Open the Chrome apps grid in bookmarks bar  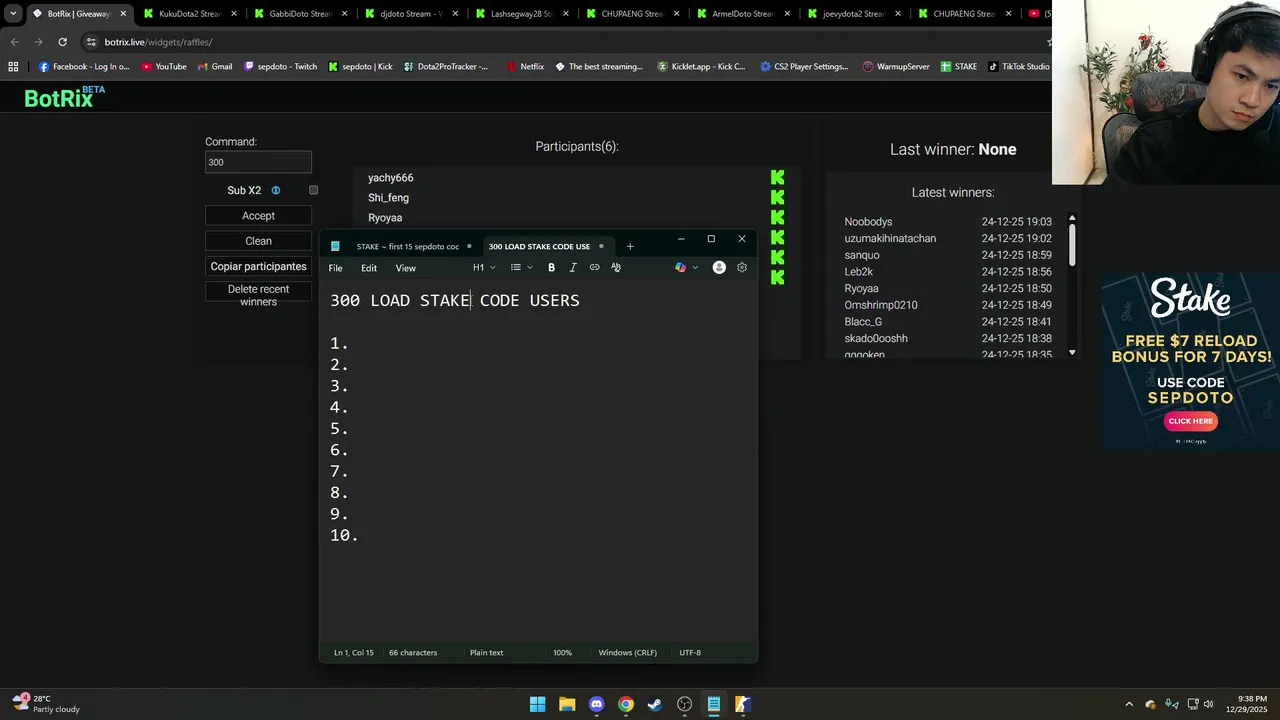click(x=13, y=67)
